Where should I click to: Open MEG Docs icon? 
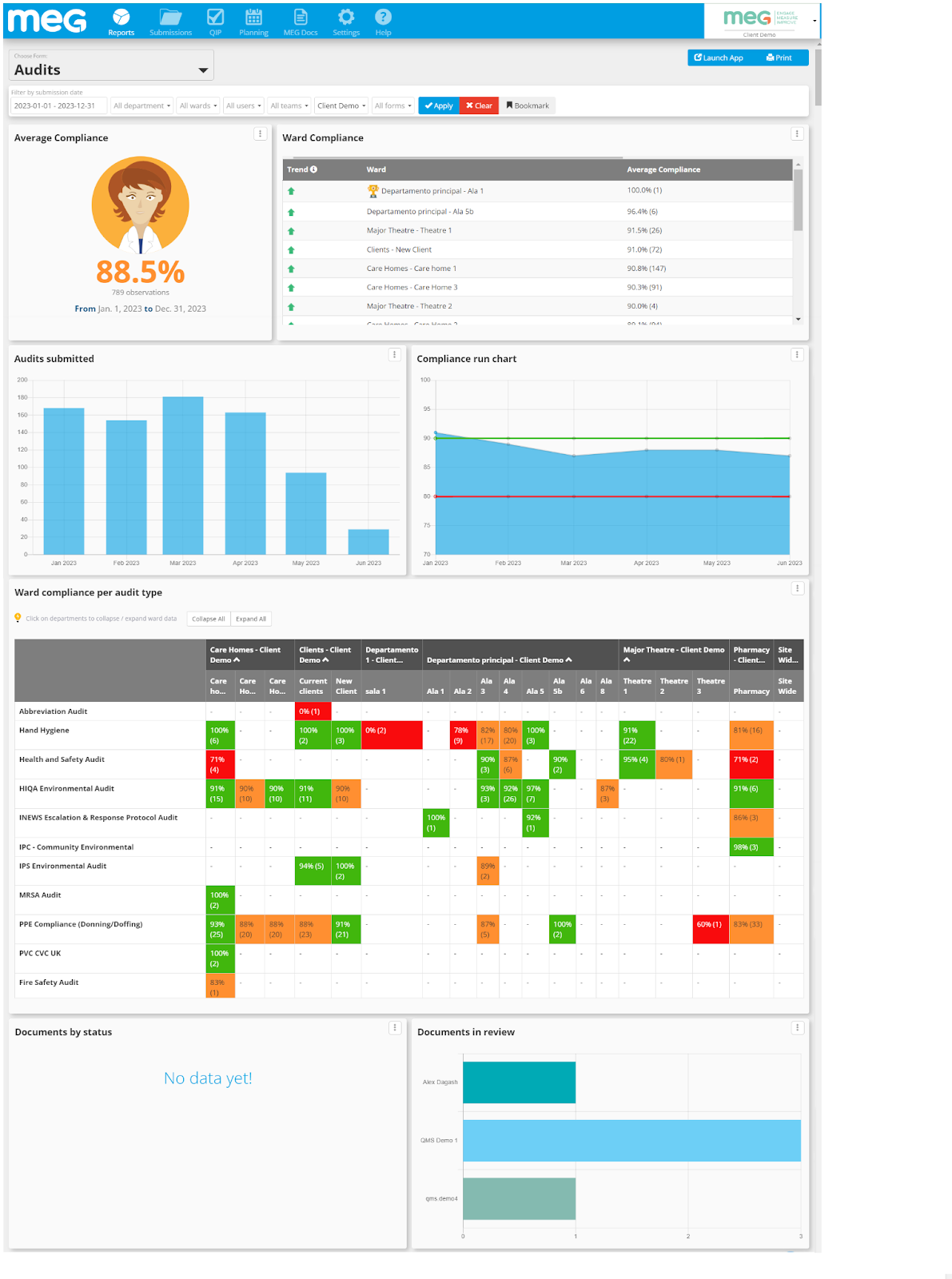tap(301, 17)
